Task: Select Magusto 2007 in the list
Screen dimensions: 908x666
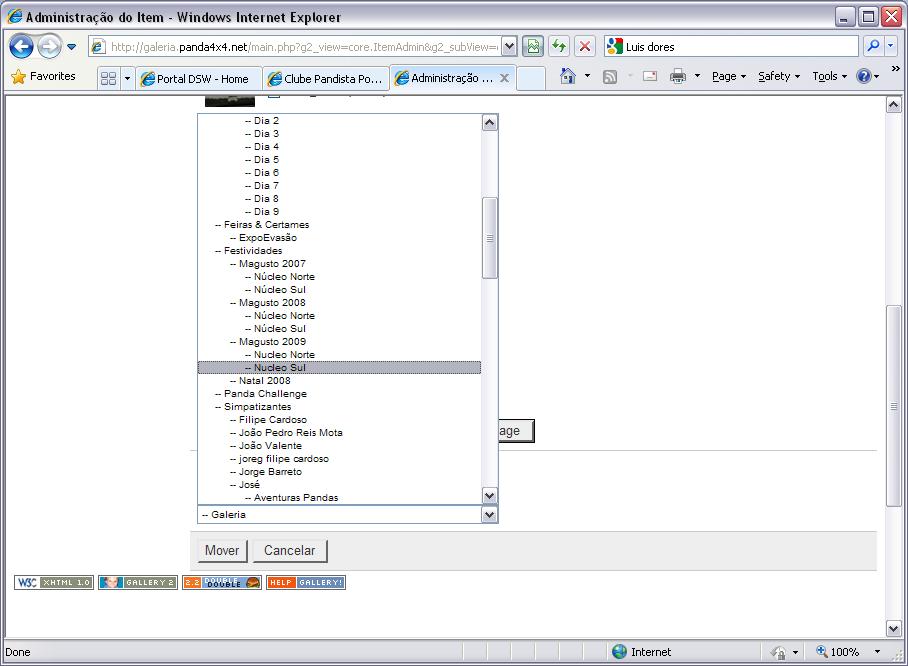Action: tap(339, 264)
